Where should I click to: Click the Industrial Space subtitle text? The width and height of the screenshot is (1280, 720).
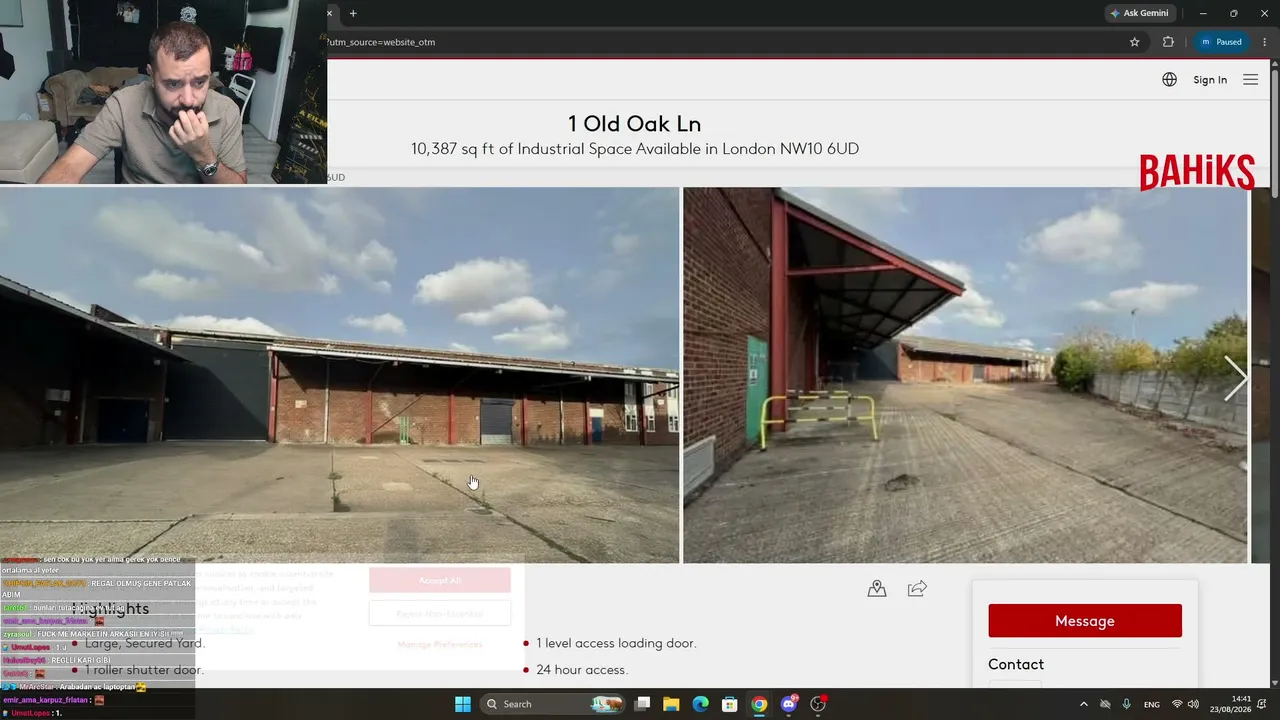point(635,149)
